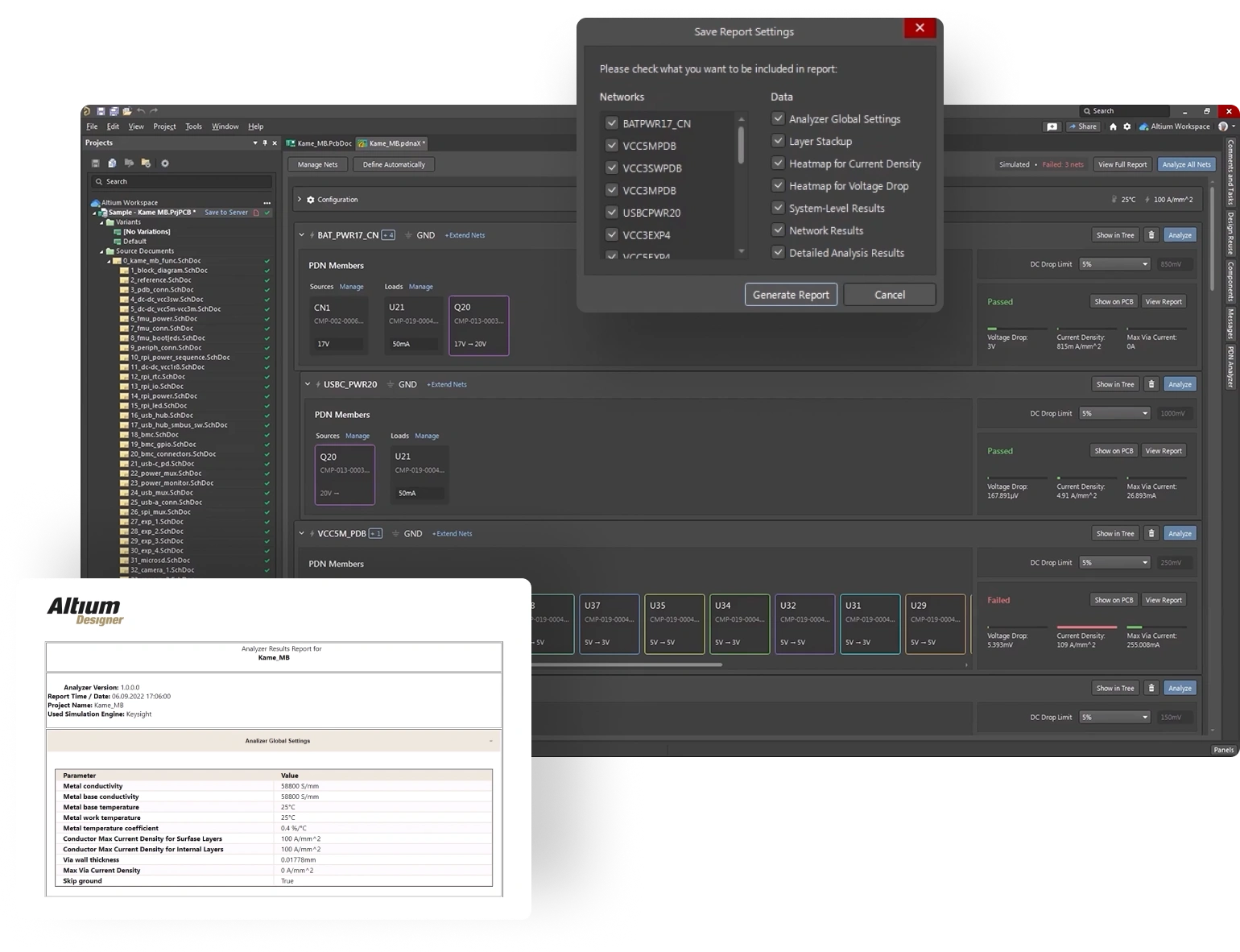
Task: Open the settings gear beside Altium Workspace
Action: point(1126,126)
